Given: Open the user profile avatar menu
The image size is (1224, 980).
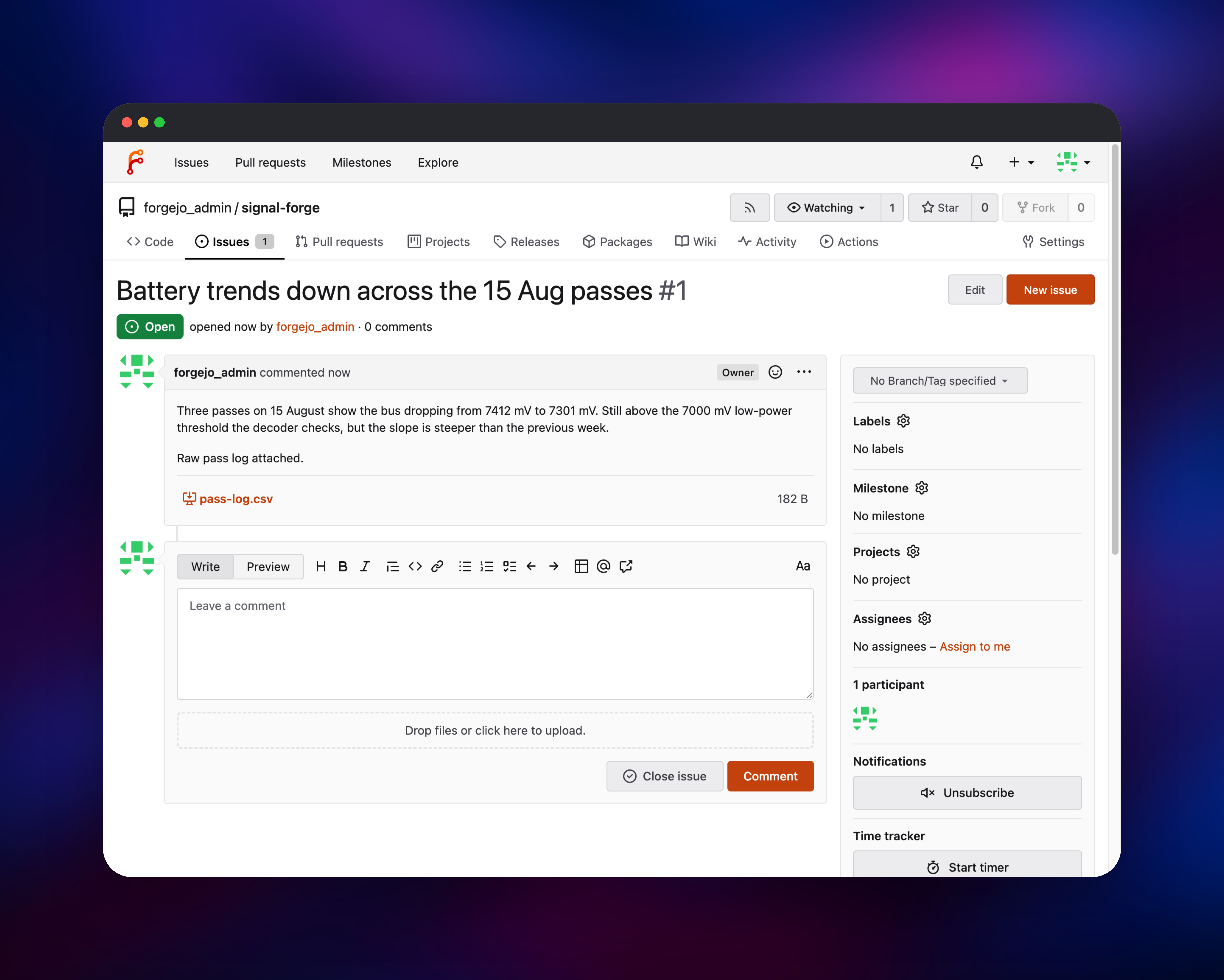Looking at the screenshot, I should tap(1073, 162).
